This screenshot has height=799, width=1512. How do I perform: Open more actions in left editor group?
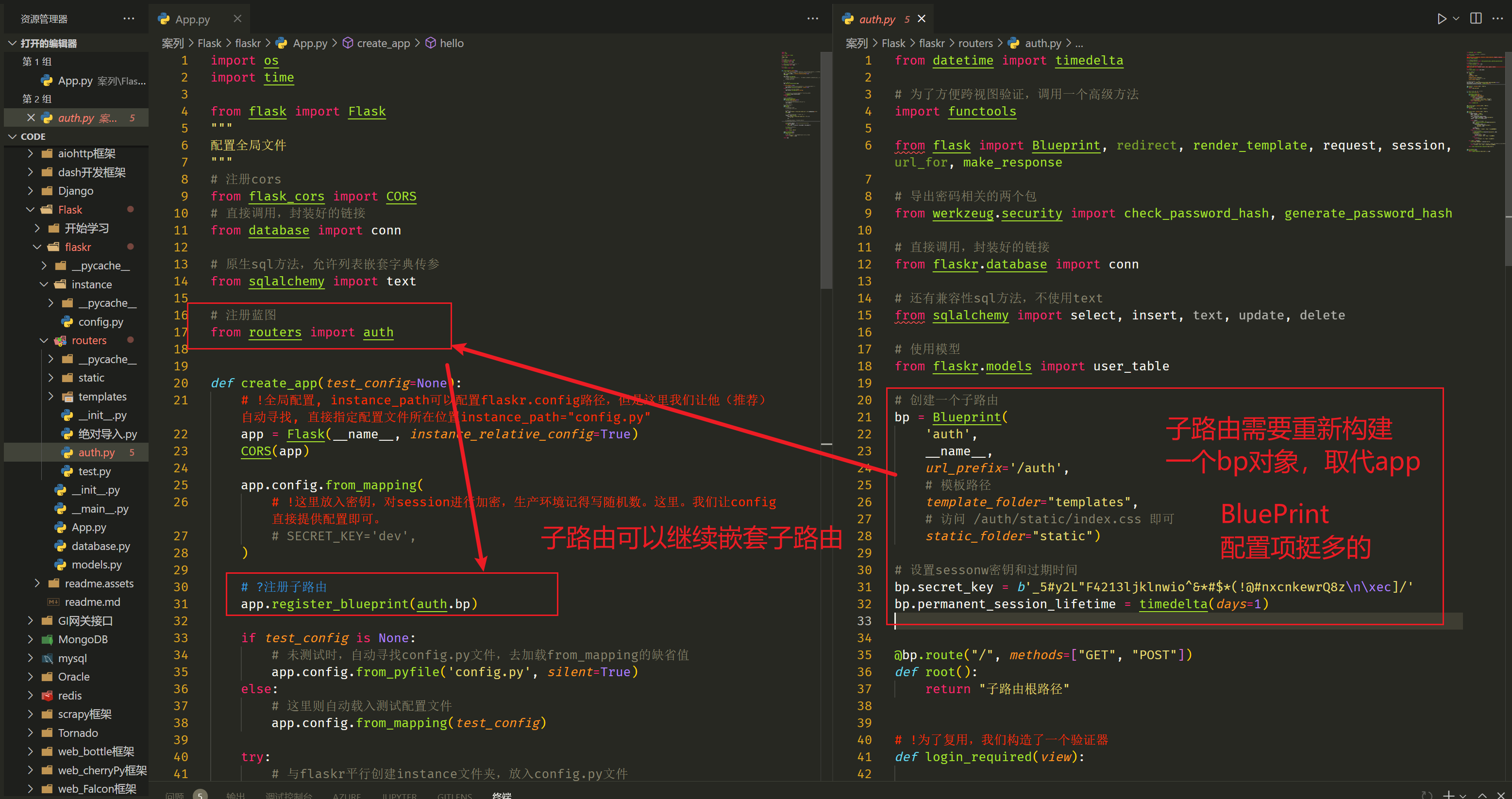812,19
